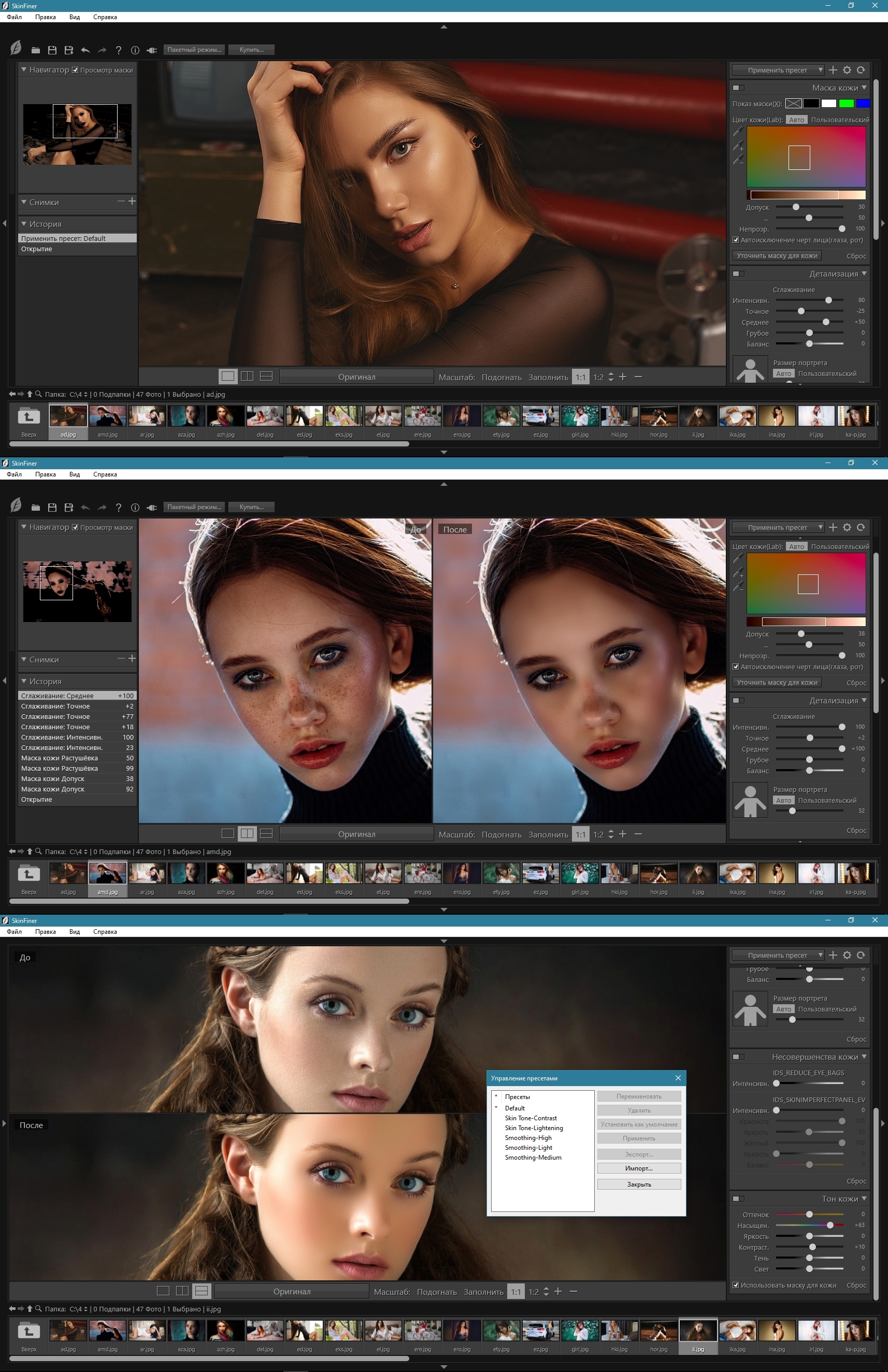Switch to top-bottom split view in middle window
888x1372 pixels.
coord(266,833)
